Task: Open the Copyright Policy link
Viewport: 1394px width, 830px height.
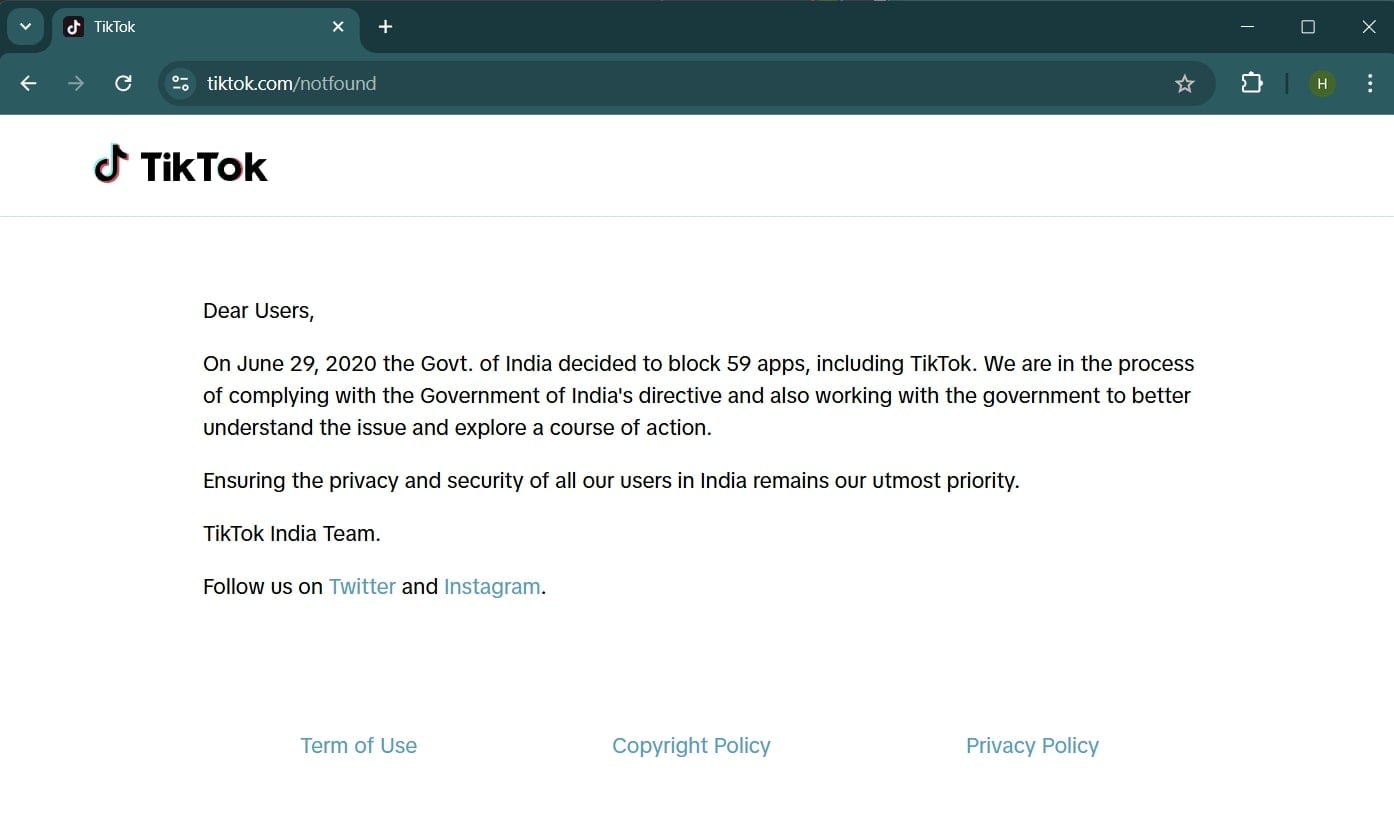Action: click(691, 746)
